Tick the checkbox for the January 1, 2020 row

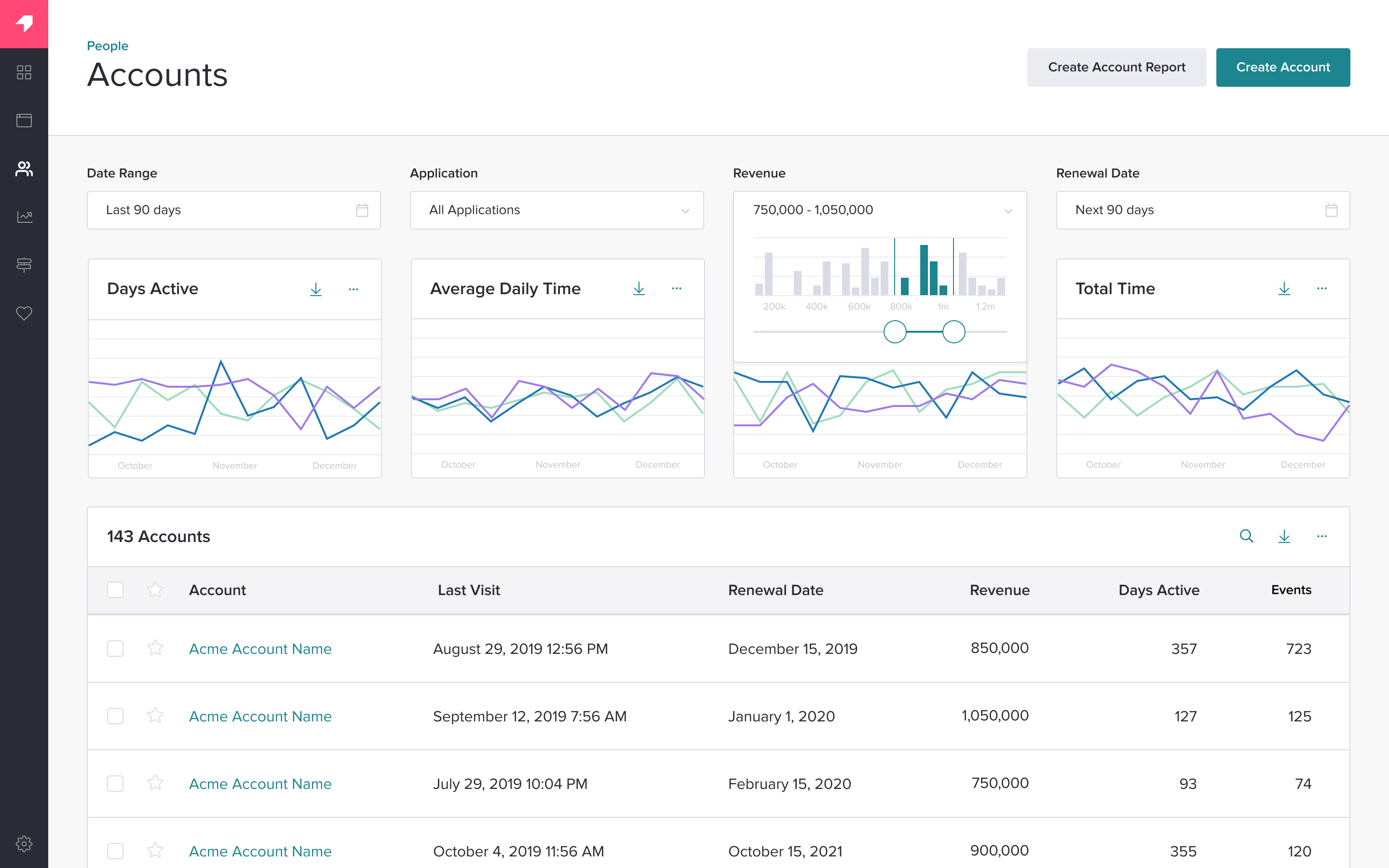pos(115,716)
